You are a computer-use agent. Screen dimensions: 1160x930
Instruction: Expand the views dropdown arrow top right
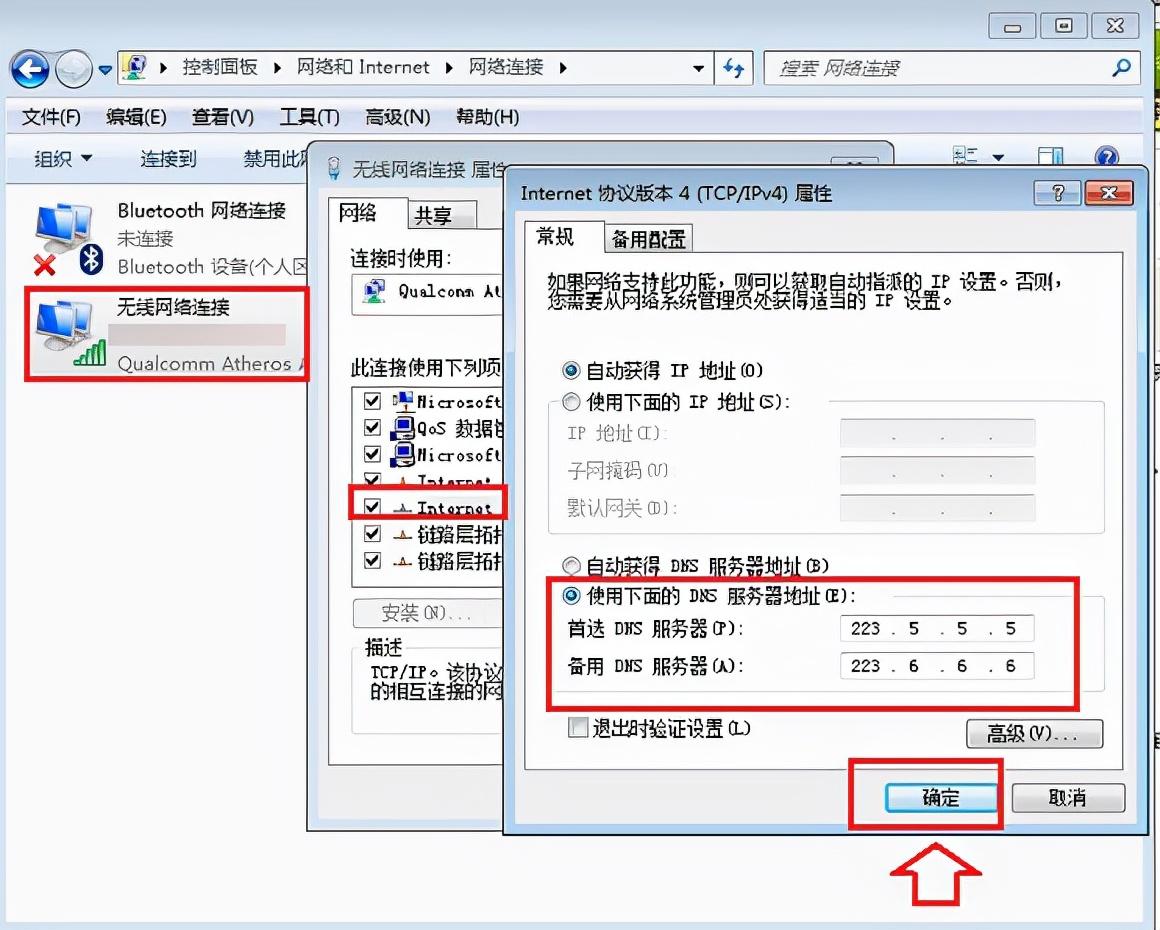click(x=1000, y=157)
